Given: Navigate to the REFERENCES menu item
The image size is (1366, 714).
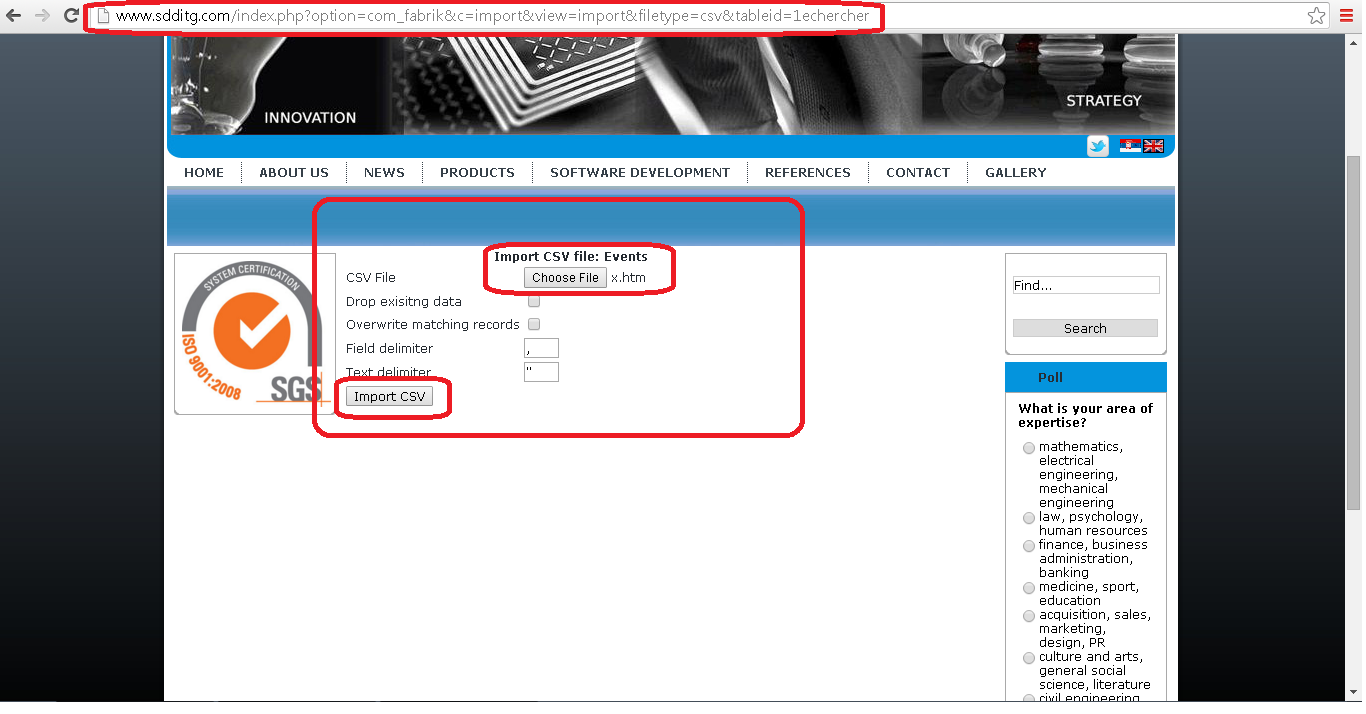Looking at the screenshot, I should coord(807,172).
